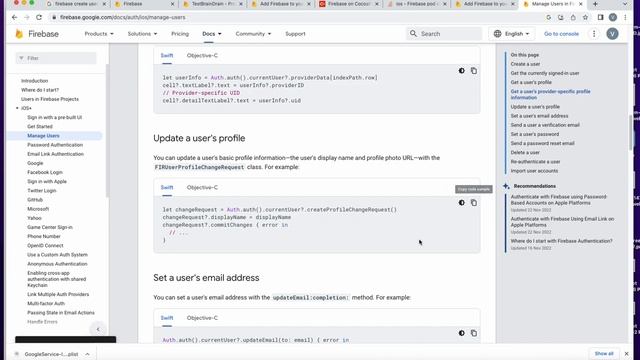
Task: Open Password Authentication in the sidebar
Action: coord(55,145)
